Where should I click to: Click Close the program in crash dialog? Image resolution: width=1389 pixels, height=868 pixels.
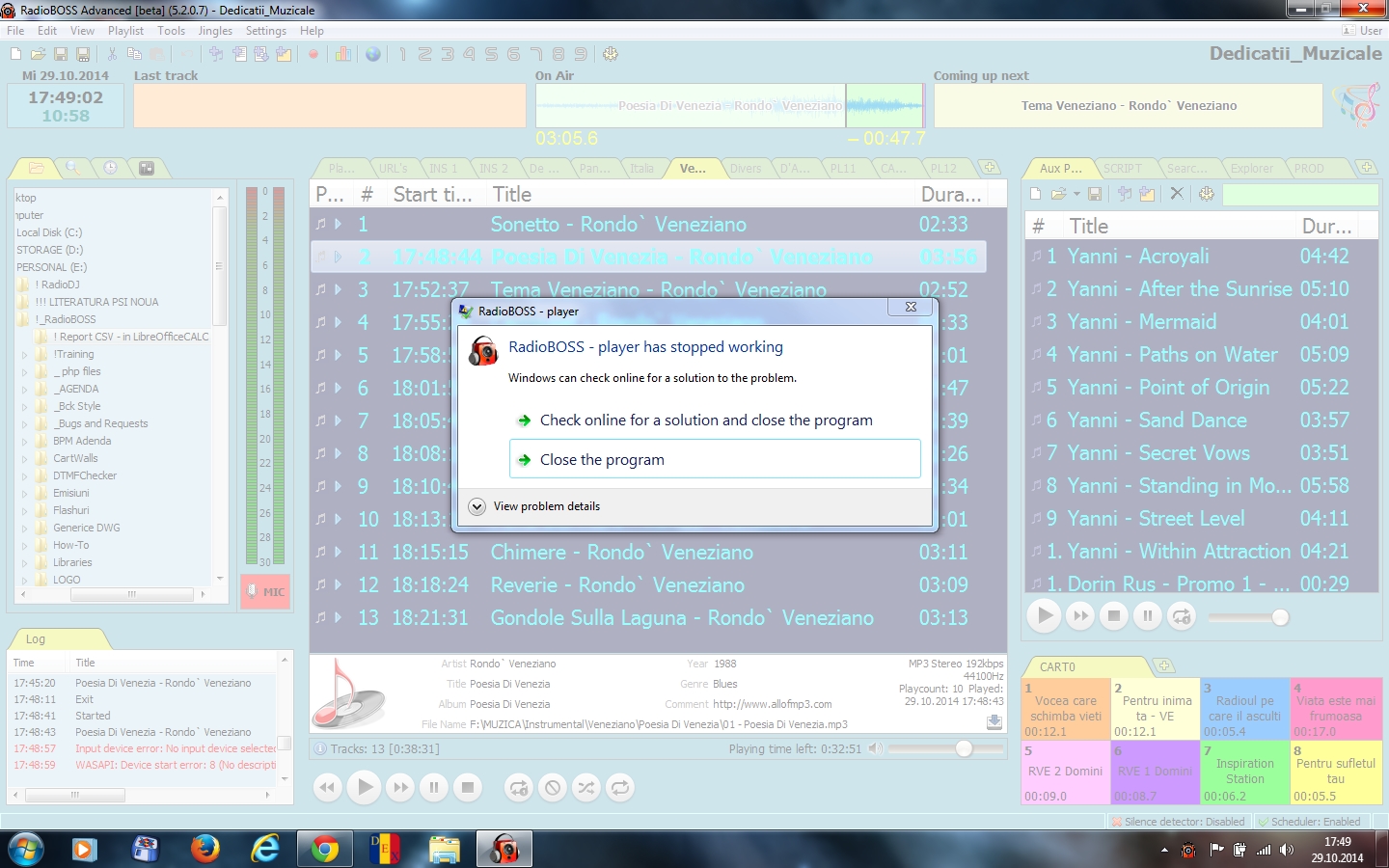pyautogui.click(x=715, y=459)
